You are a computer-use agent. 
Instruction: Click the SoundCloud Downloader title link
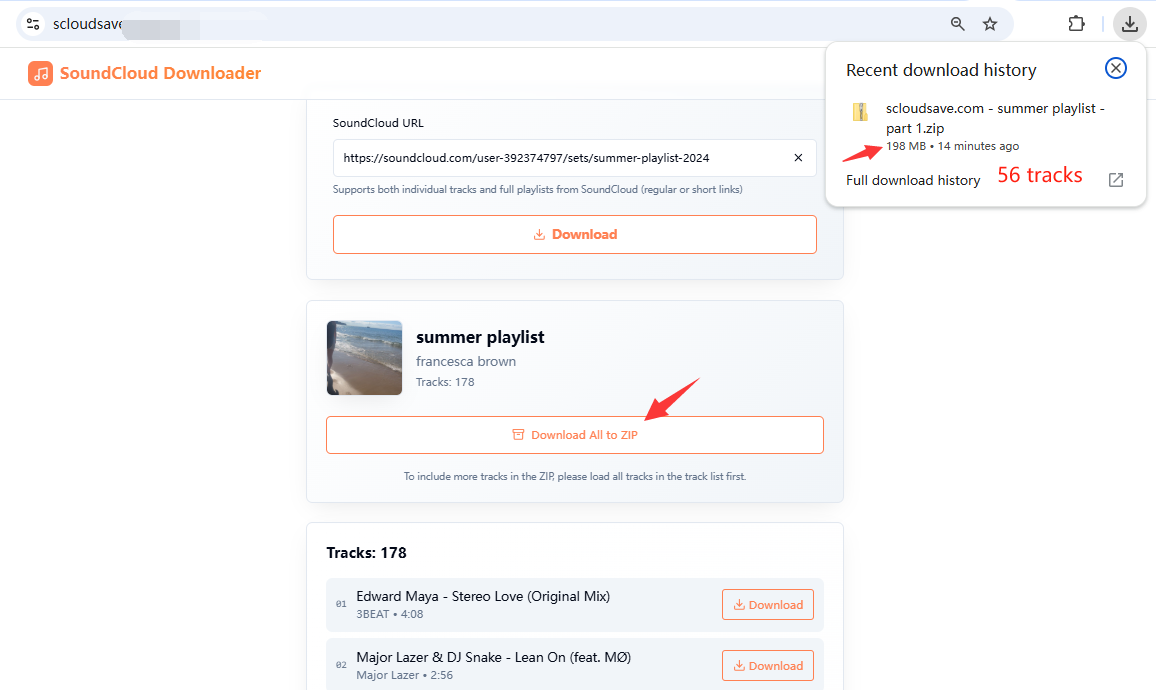point(160,73)
